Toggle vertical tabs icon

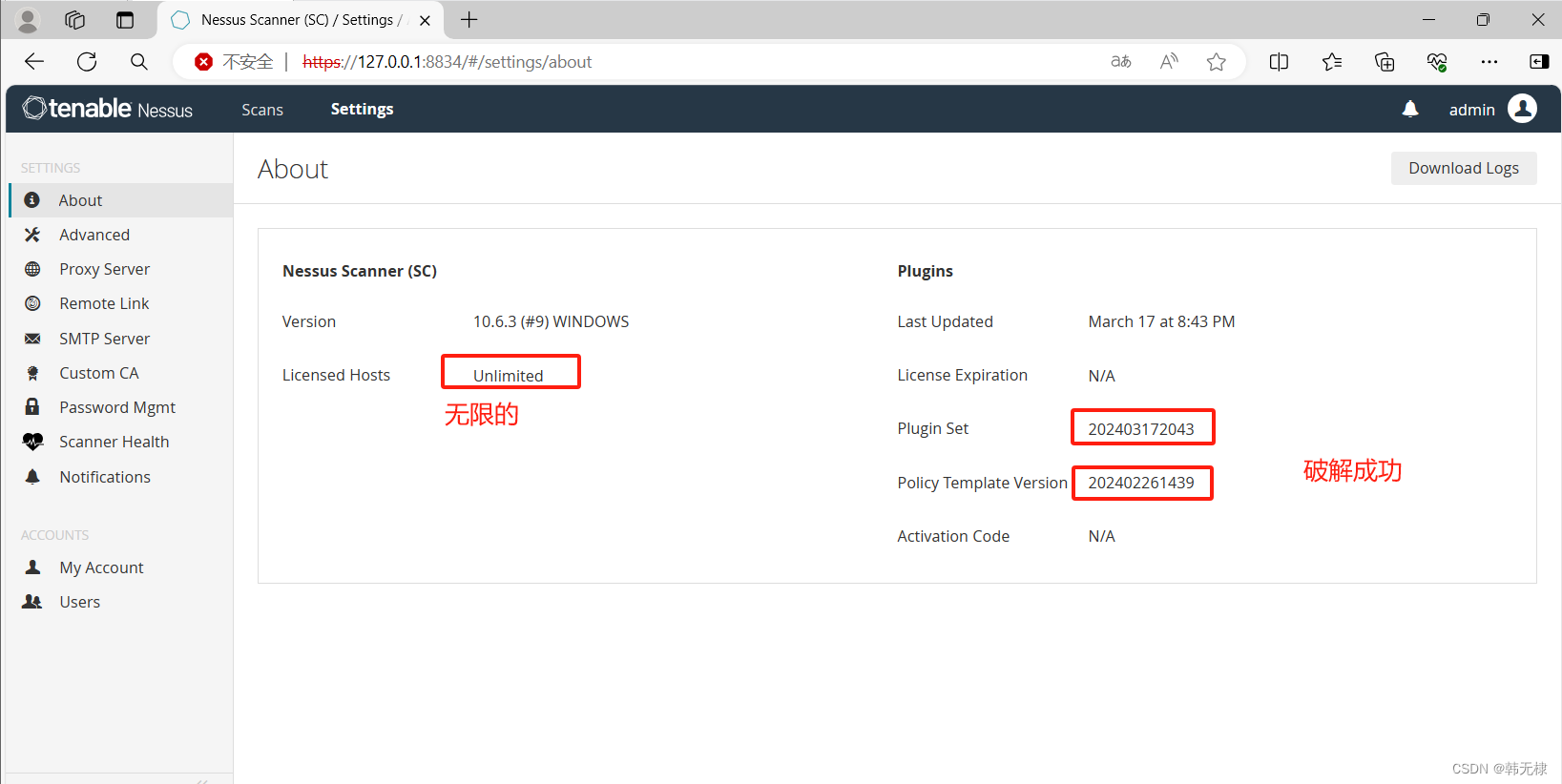[x=125, y=20]
